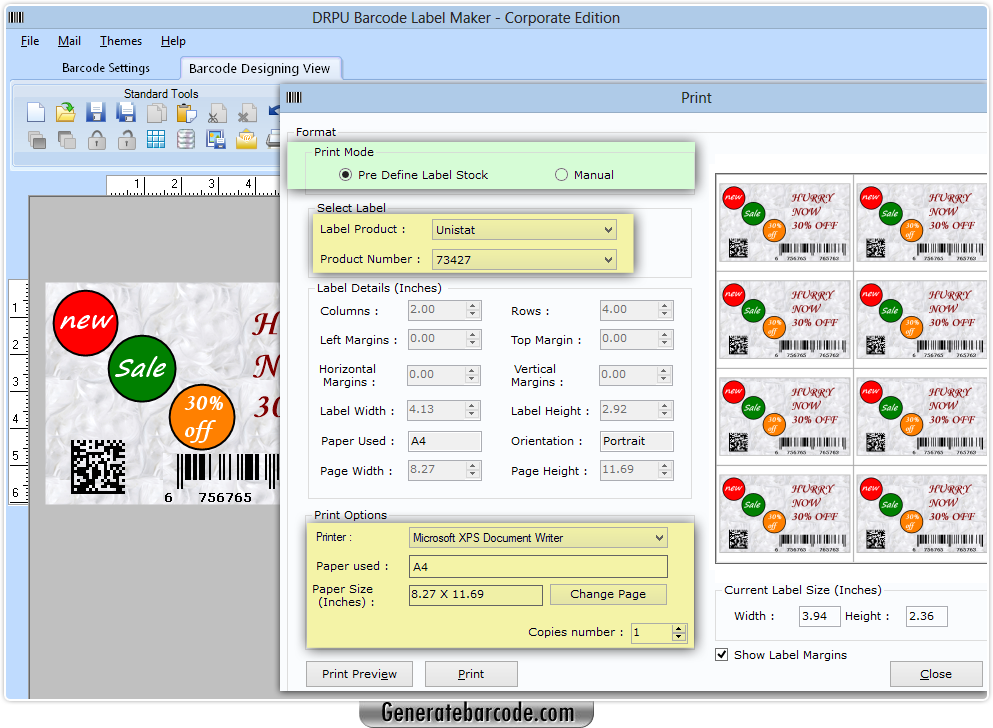Create a new label file
The image size is (993, 728).
(35, 112)
